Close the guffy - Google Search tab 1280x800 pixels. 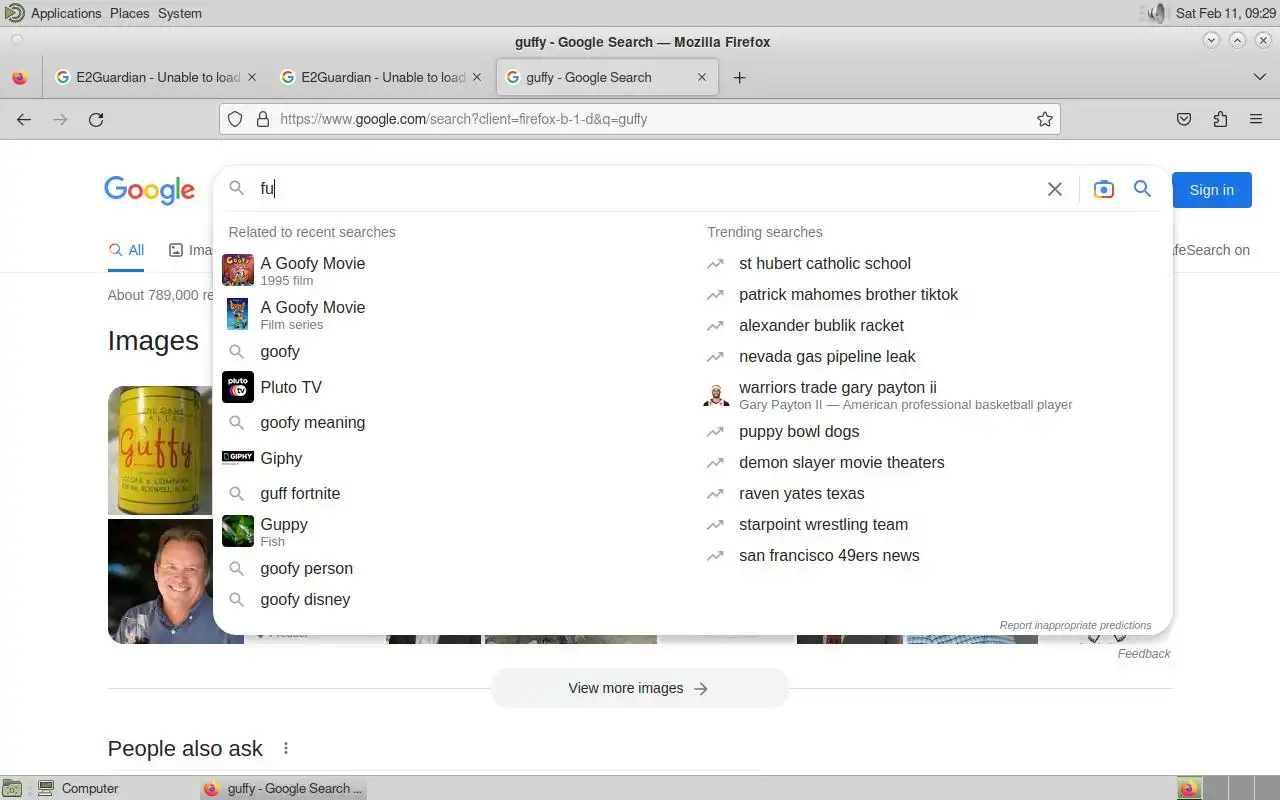[x=702, y=77]
